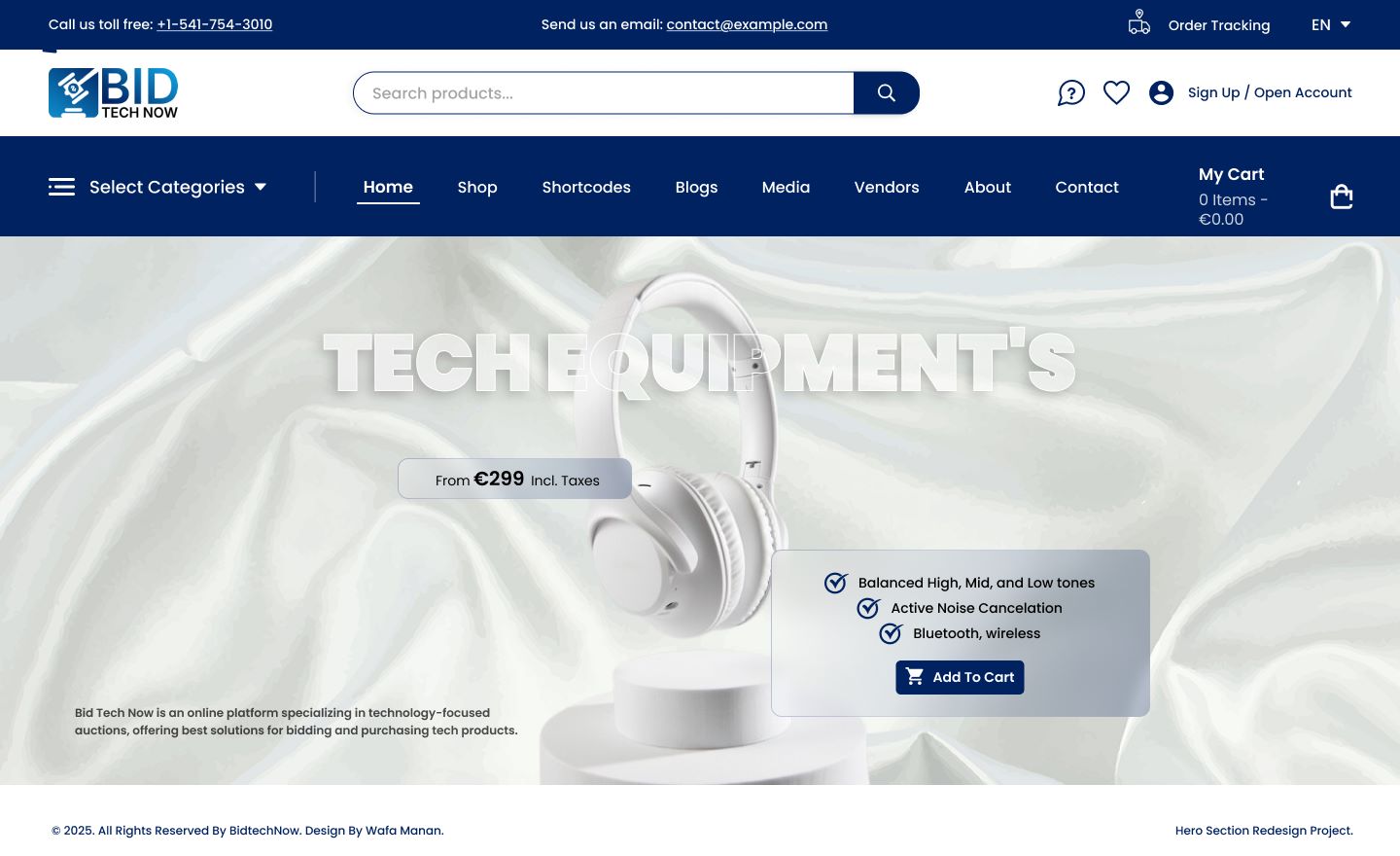Click the Add To Cart button
Screen dimensions: 1400x856
click(960, 677)
